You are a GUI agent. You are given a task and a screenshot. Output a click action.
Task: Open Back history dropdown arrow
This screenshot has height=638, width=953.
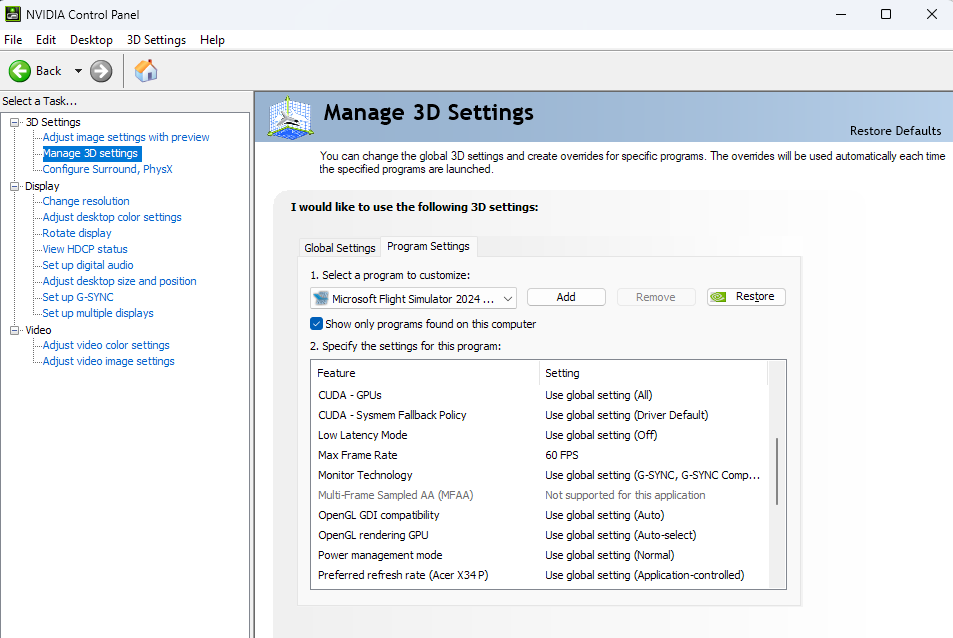coord(78,71)
